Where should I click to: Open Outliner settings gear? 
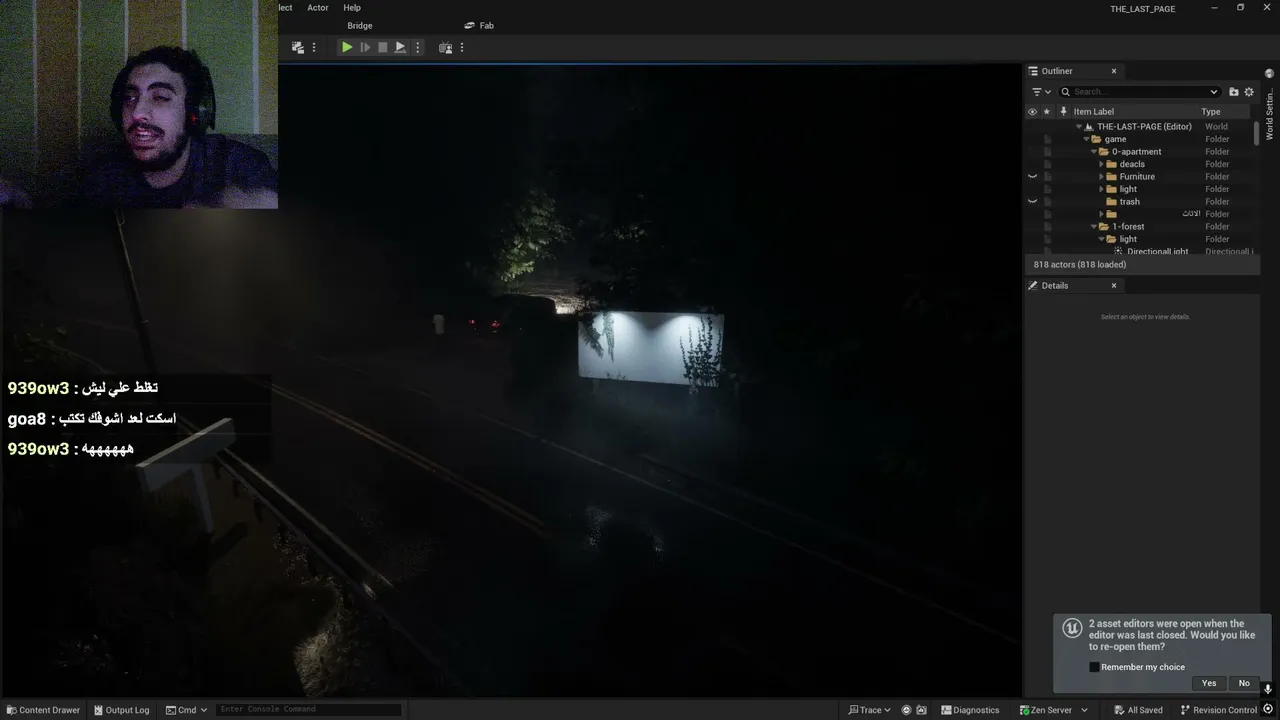[1249, 92]
